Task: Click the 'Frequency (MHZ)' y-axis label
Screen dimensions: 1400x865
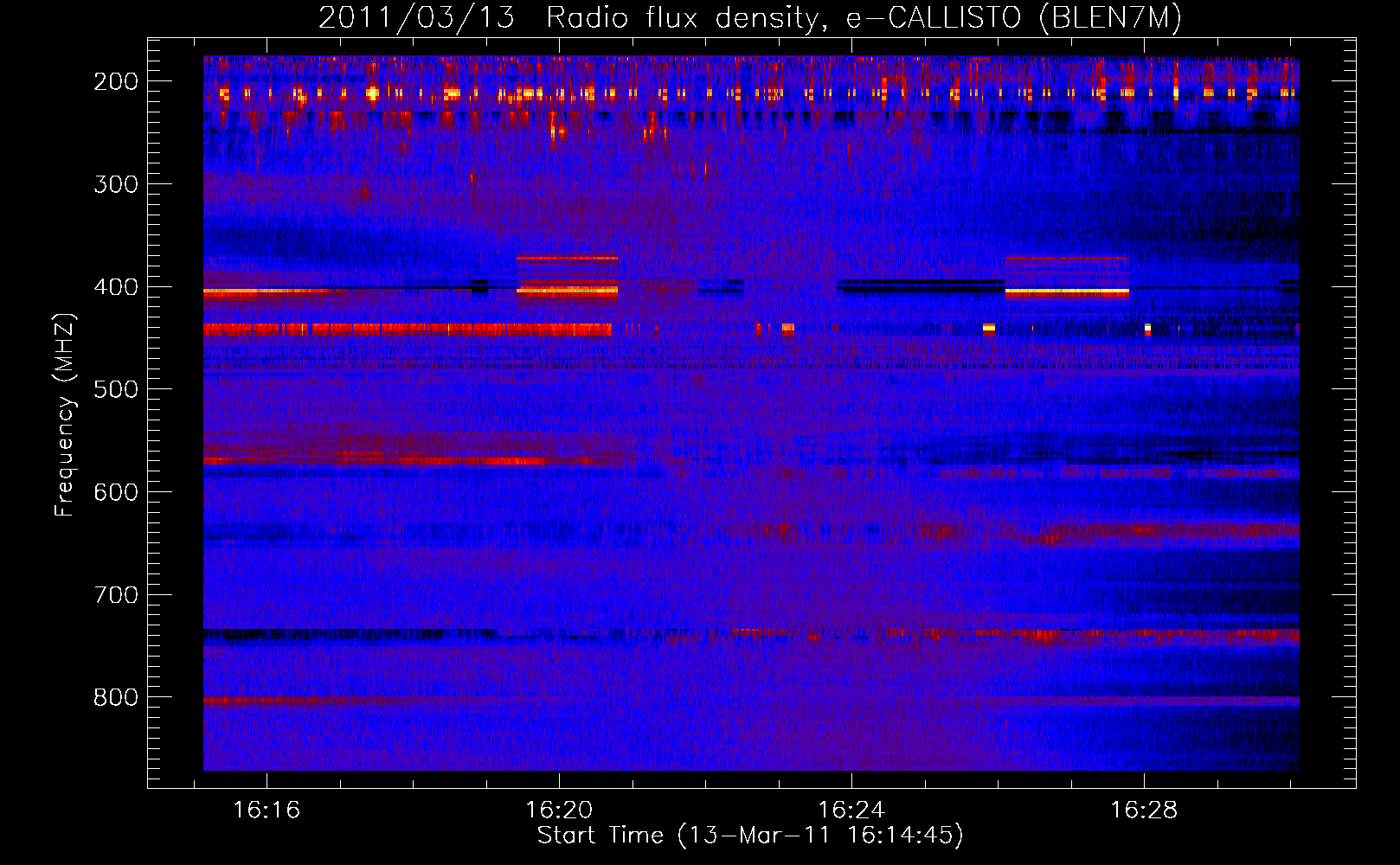Action: click(65, 414)
